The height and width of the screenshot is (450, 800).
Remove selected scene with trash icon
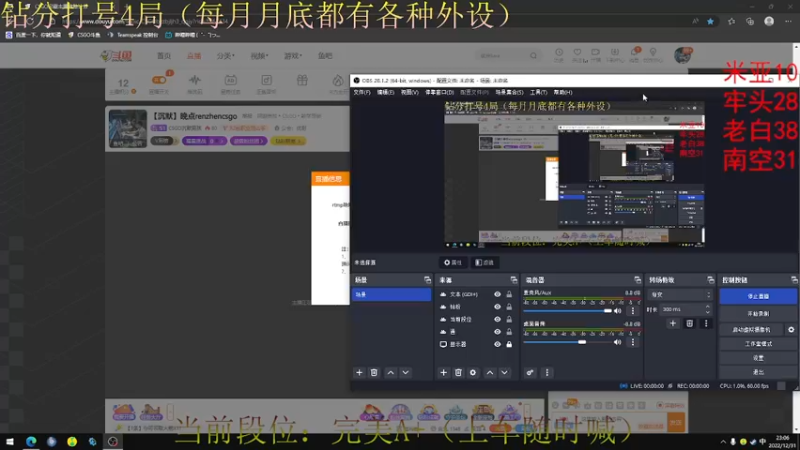click(x=374, y=373)
